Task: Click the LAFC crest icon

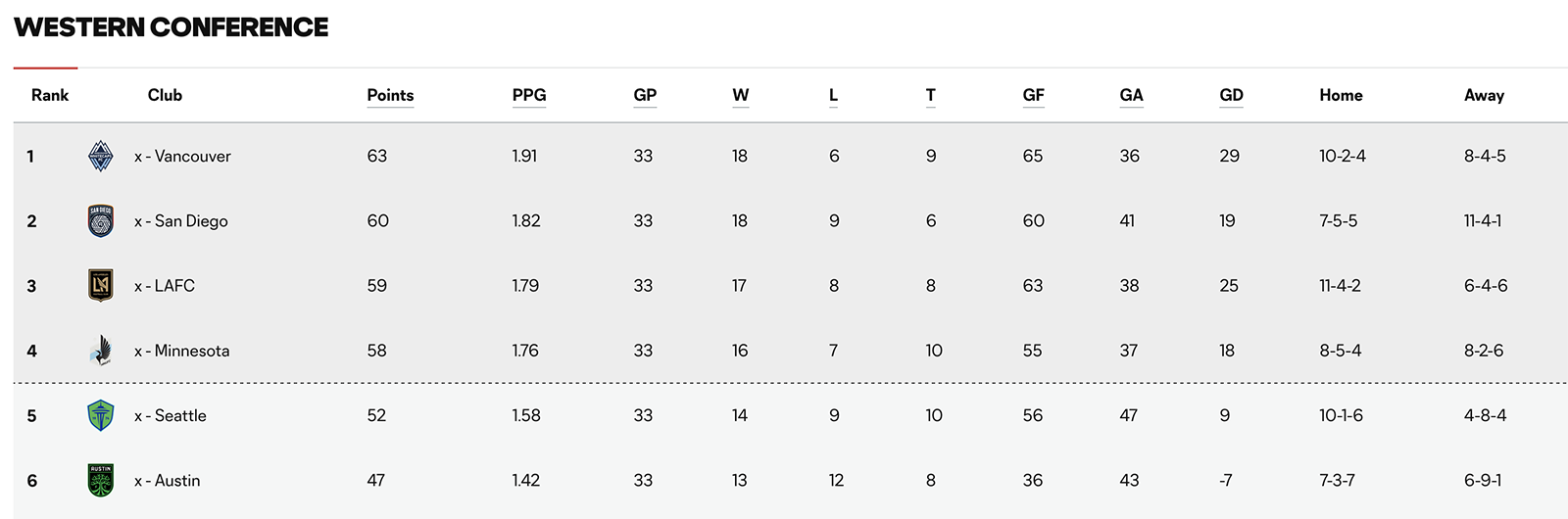Action: click(100, 285)
